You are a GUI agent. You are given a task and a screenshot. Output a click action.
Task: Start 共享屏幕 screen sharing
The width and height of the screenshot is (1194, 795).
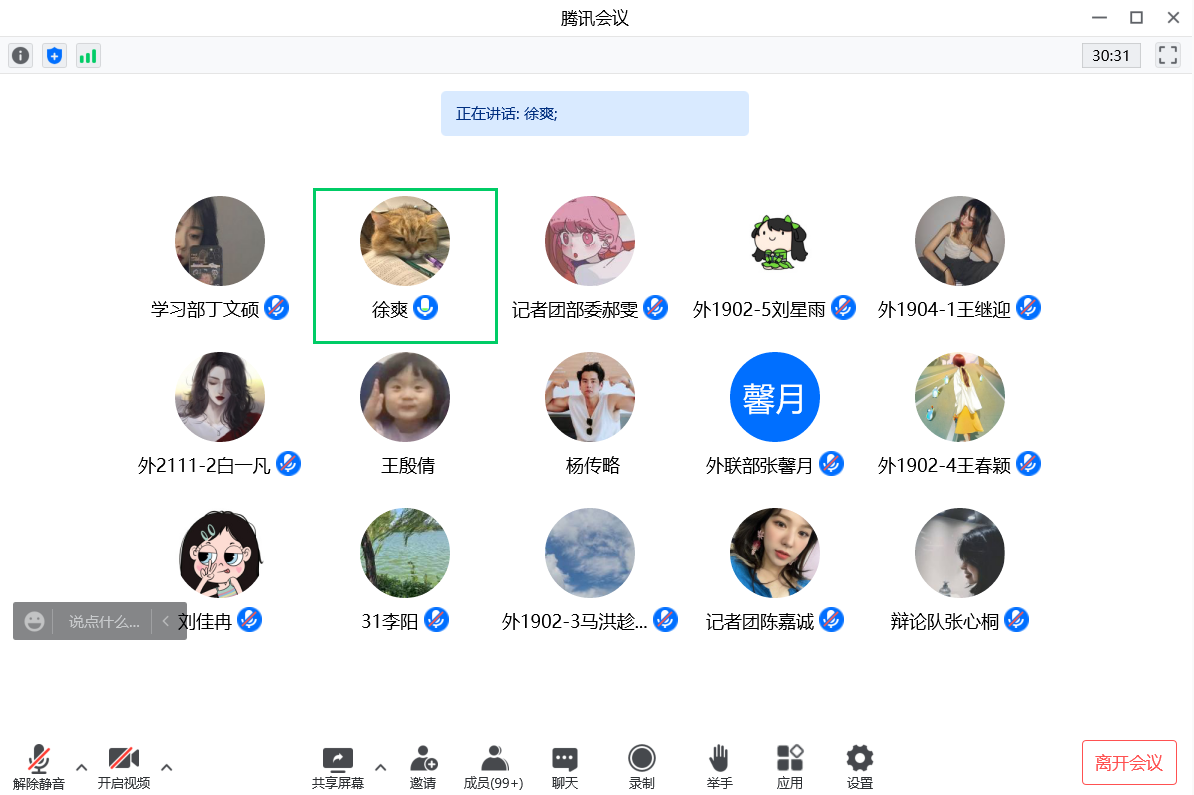click(x=338, y=768)
